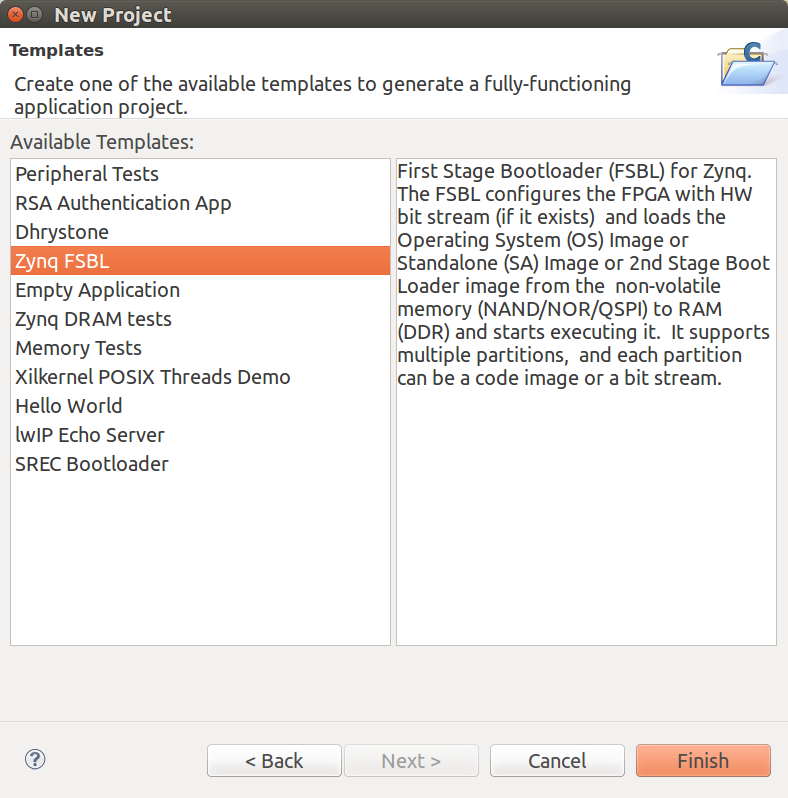Click the disabled Next button

pos(411,761)
